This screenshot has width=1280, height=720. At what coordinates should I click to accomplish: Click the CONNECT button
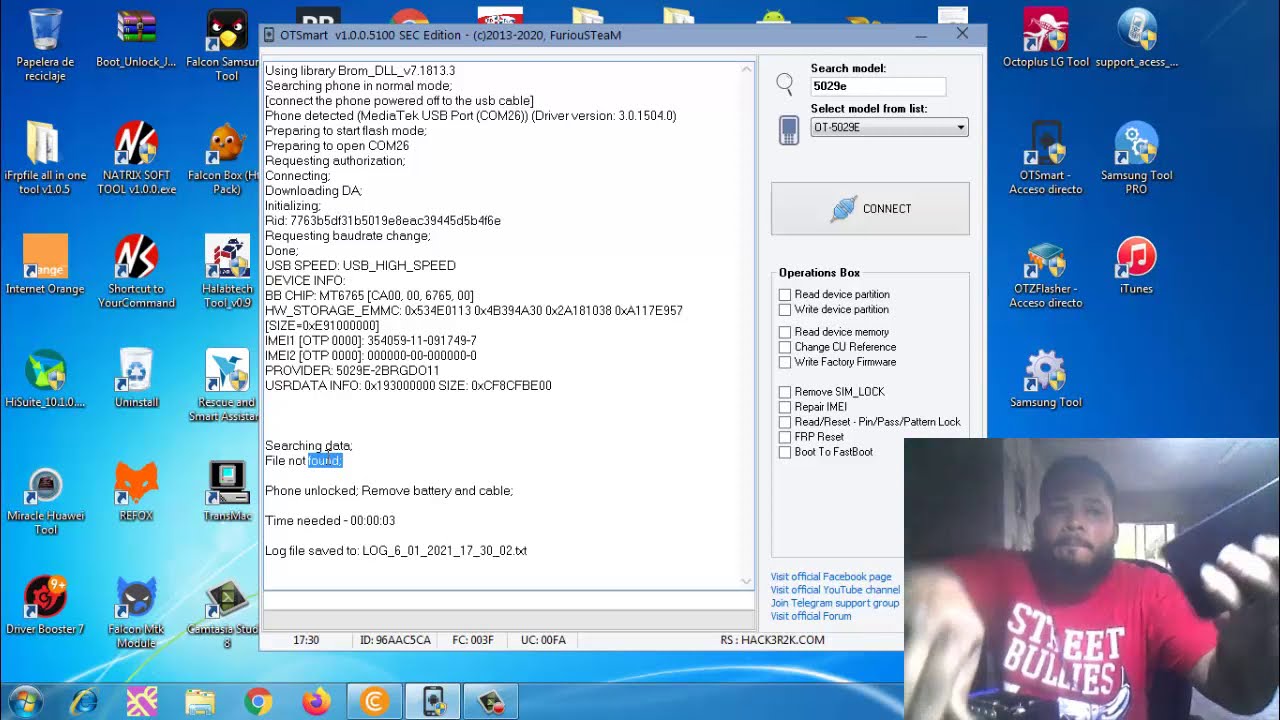(x=870, y=209)
